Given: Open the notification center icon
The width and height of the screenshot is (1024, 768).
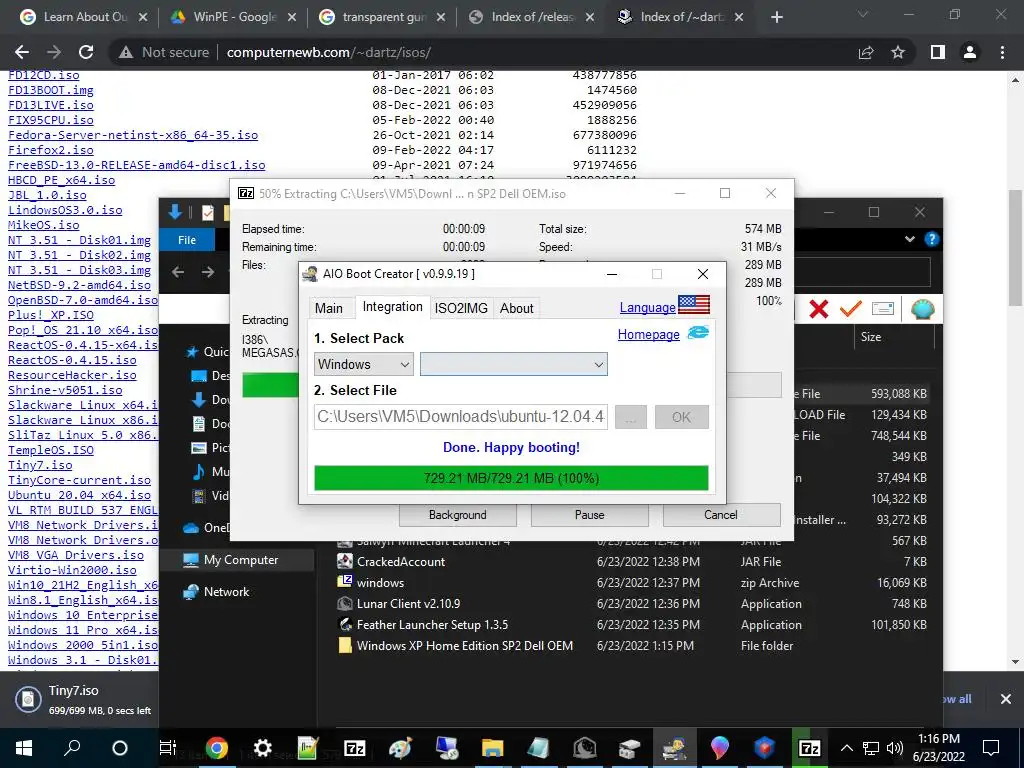Looking at the screenshot, I should pos(991,748).
